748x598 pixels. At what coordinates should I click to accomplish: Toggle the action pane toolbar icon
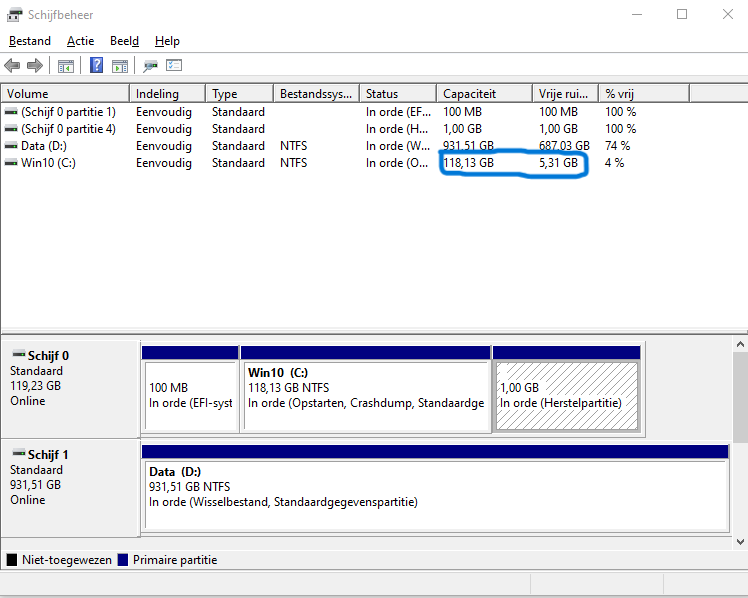[120, 66]
